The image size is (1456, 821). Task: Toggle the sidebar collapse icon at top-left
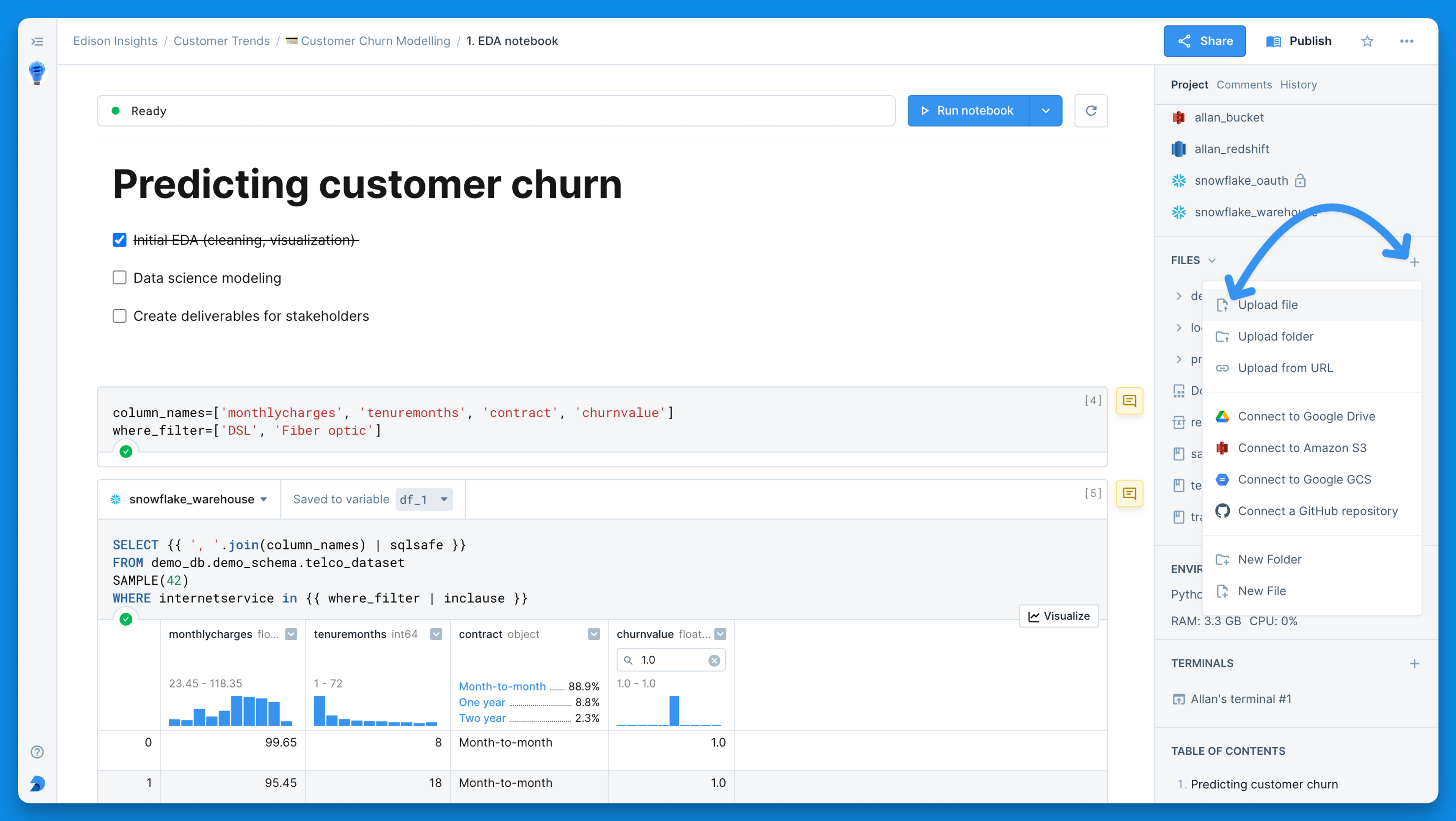[x=37, y=41]
